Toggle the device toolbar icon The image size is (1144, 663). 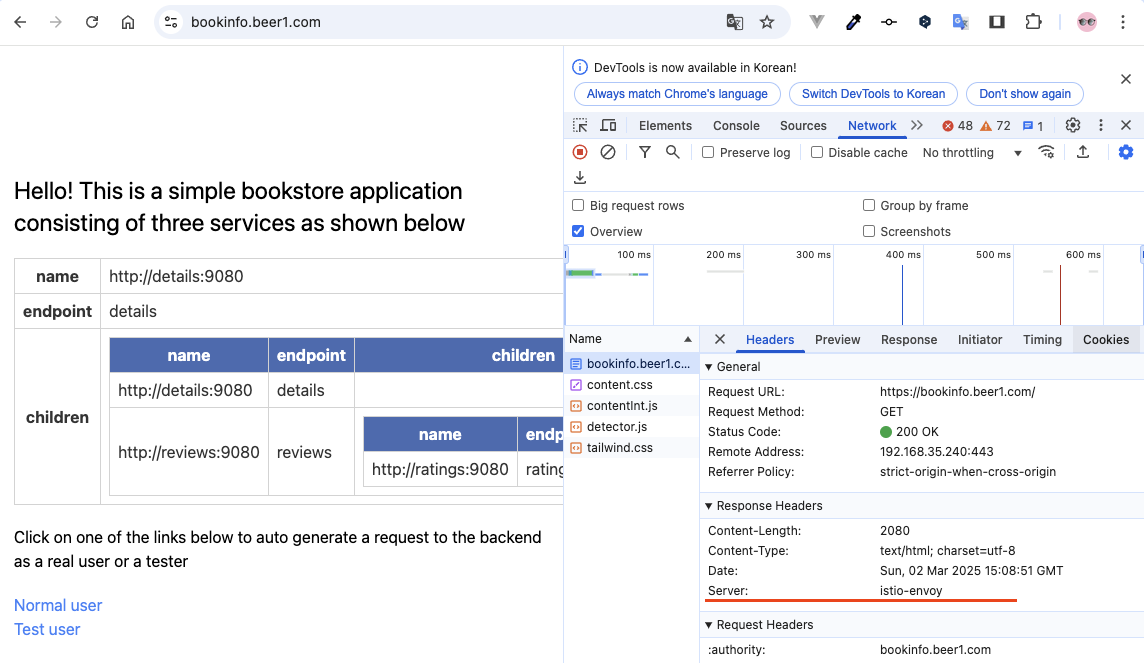coord(608,125)
